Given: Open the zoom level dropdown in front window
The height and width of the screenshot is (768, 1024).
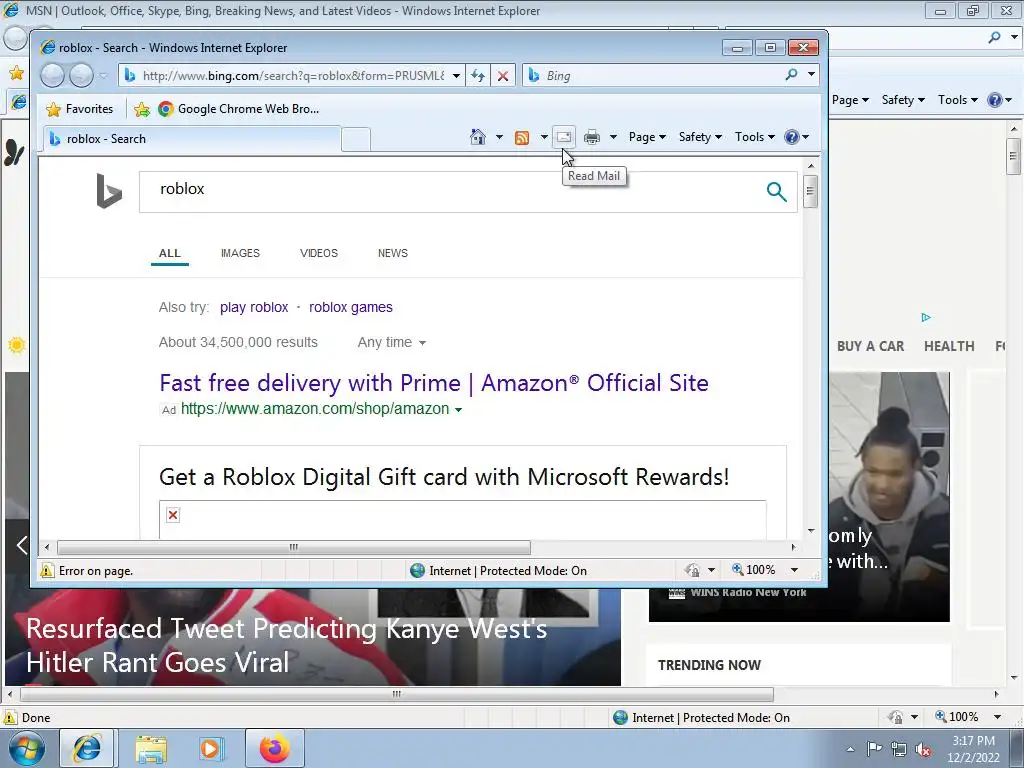Looking at the screenshot, I should (x=794, y=570).
